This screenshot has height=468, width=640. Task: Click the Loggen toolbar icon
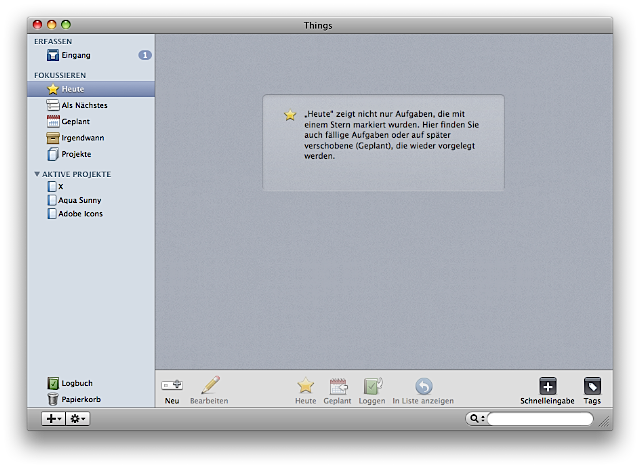373,386
